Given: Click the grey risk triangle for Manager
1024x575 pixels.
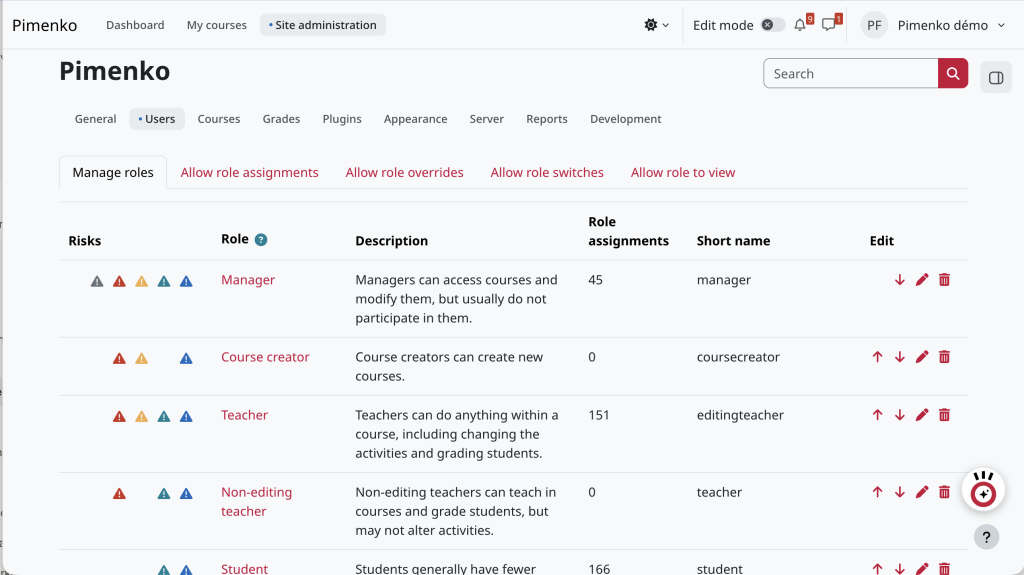Looking at the screenshot, I should click(97, 282).
